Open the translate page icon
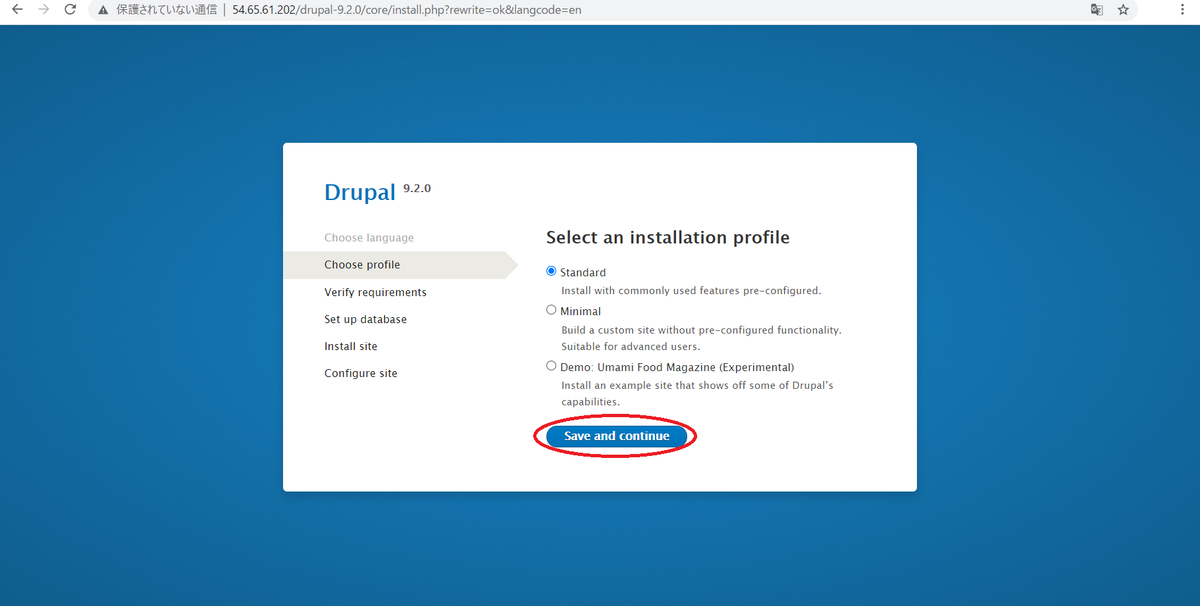The width and height of the screenshot is (1200, 606). point(1097,10)
